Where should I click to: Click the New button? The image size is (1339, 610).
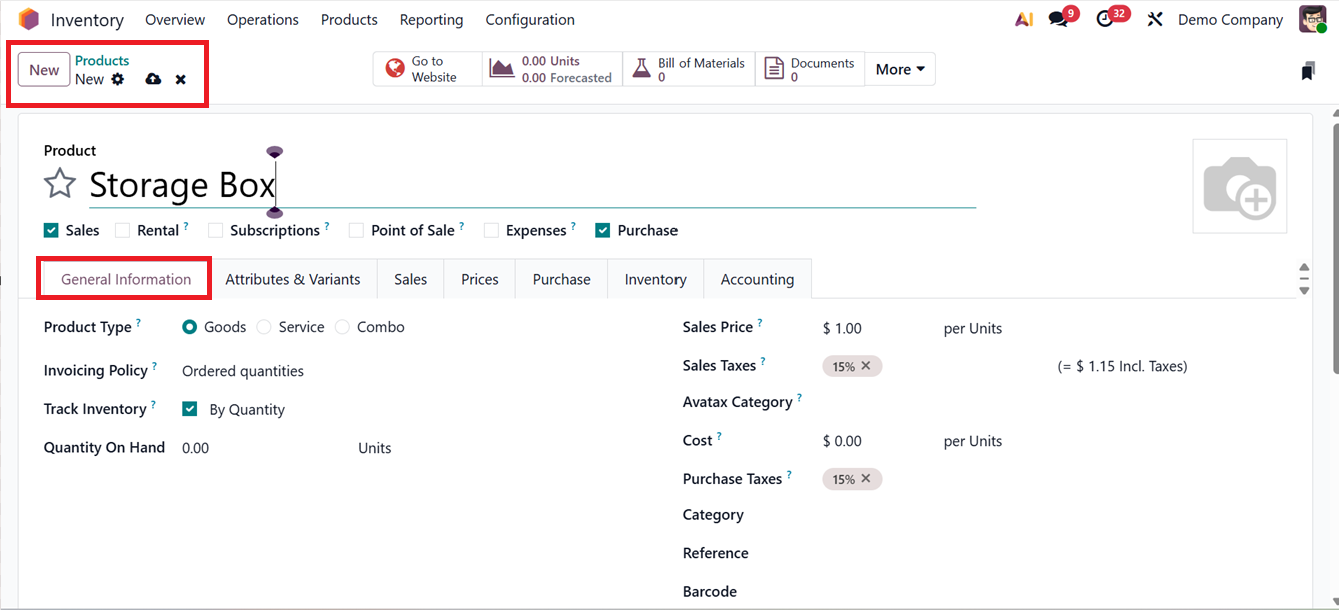(43, 70)
